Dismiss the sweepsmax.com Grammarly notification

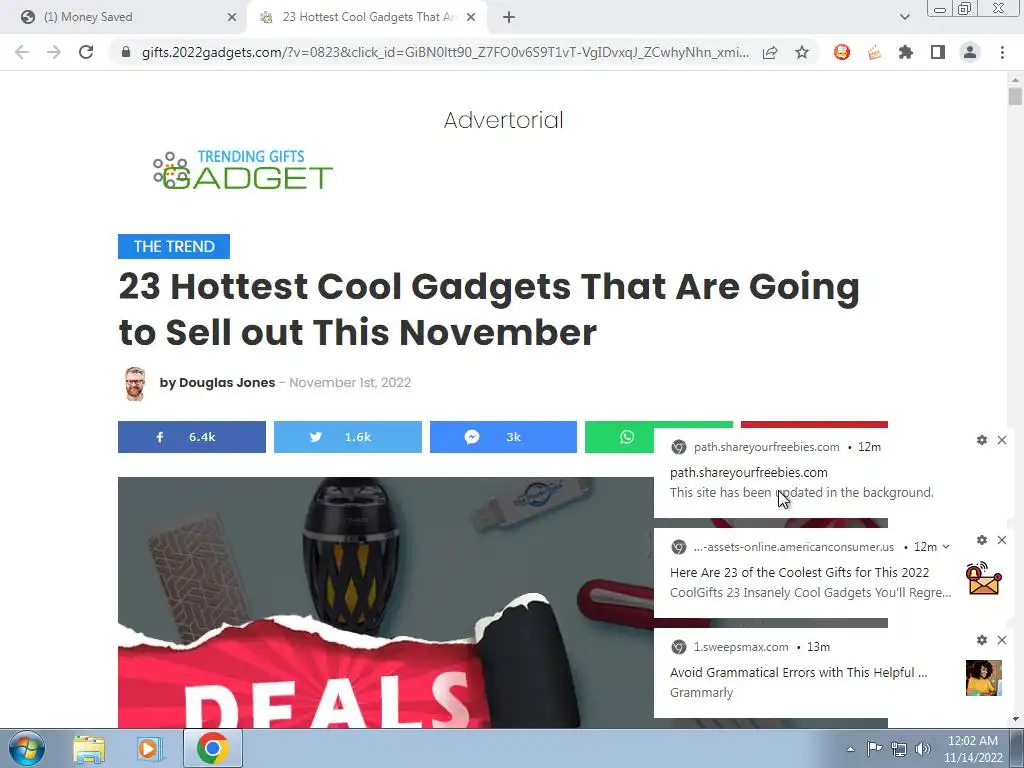(x=1002, y=640)
